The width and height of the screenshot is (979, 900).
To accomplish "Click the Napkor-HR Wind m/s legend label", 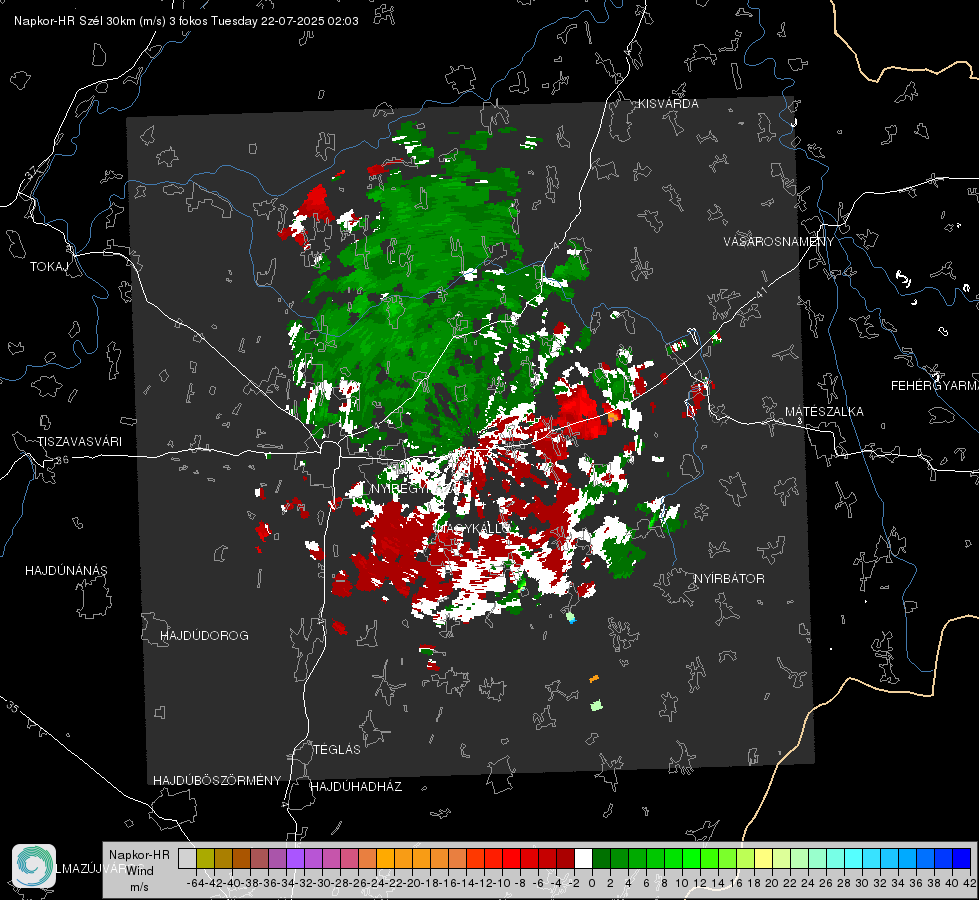I will [x=139, y=871].
